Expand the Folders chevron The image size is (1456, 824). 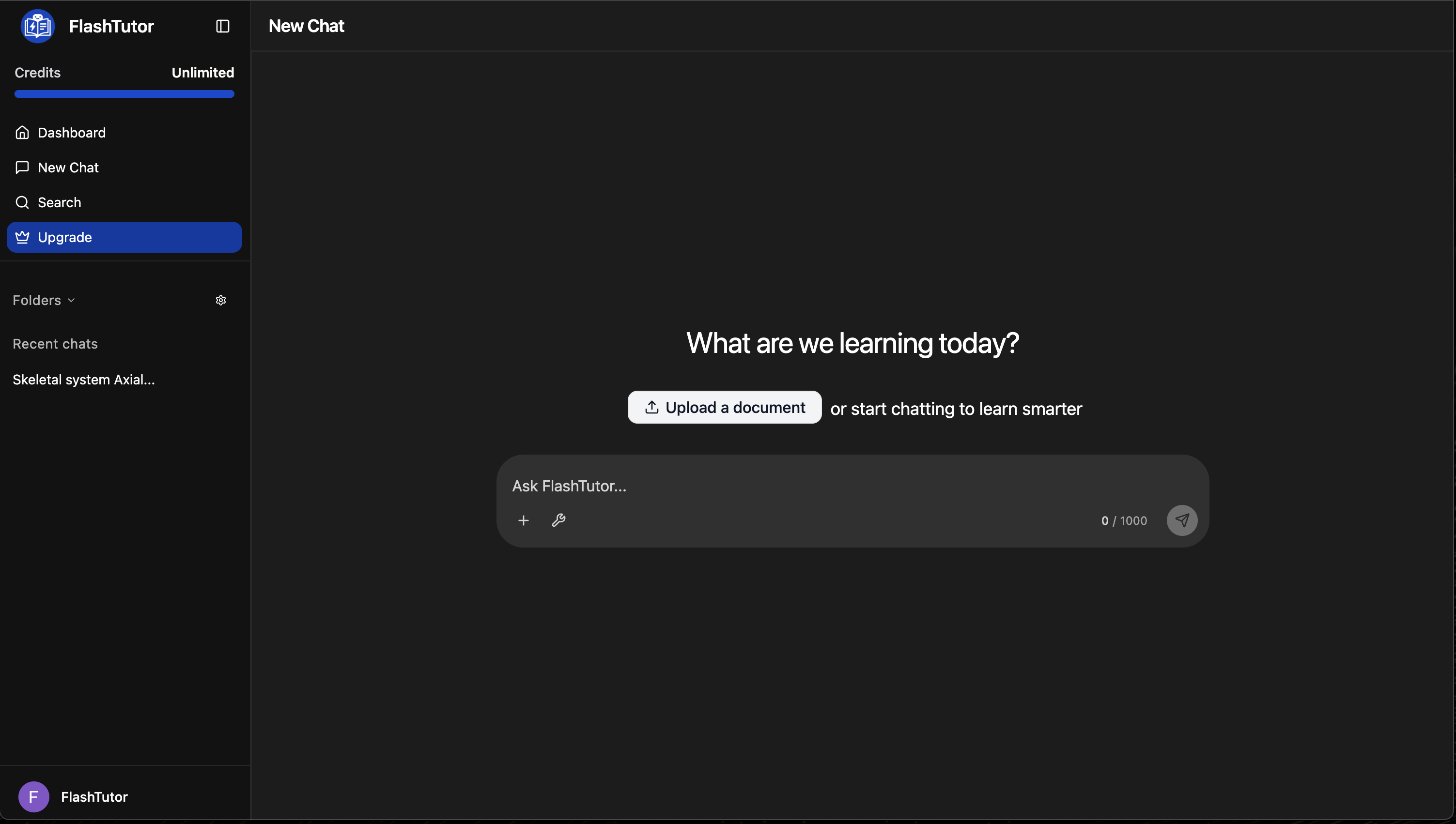click(x=71, y=301)
